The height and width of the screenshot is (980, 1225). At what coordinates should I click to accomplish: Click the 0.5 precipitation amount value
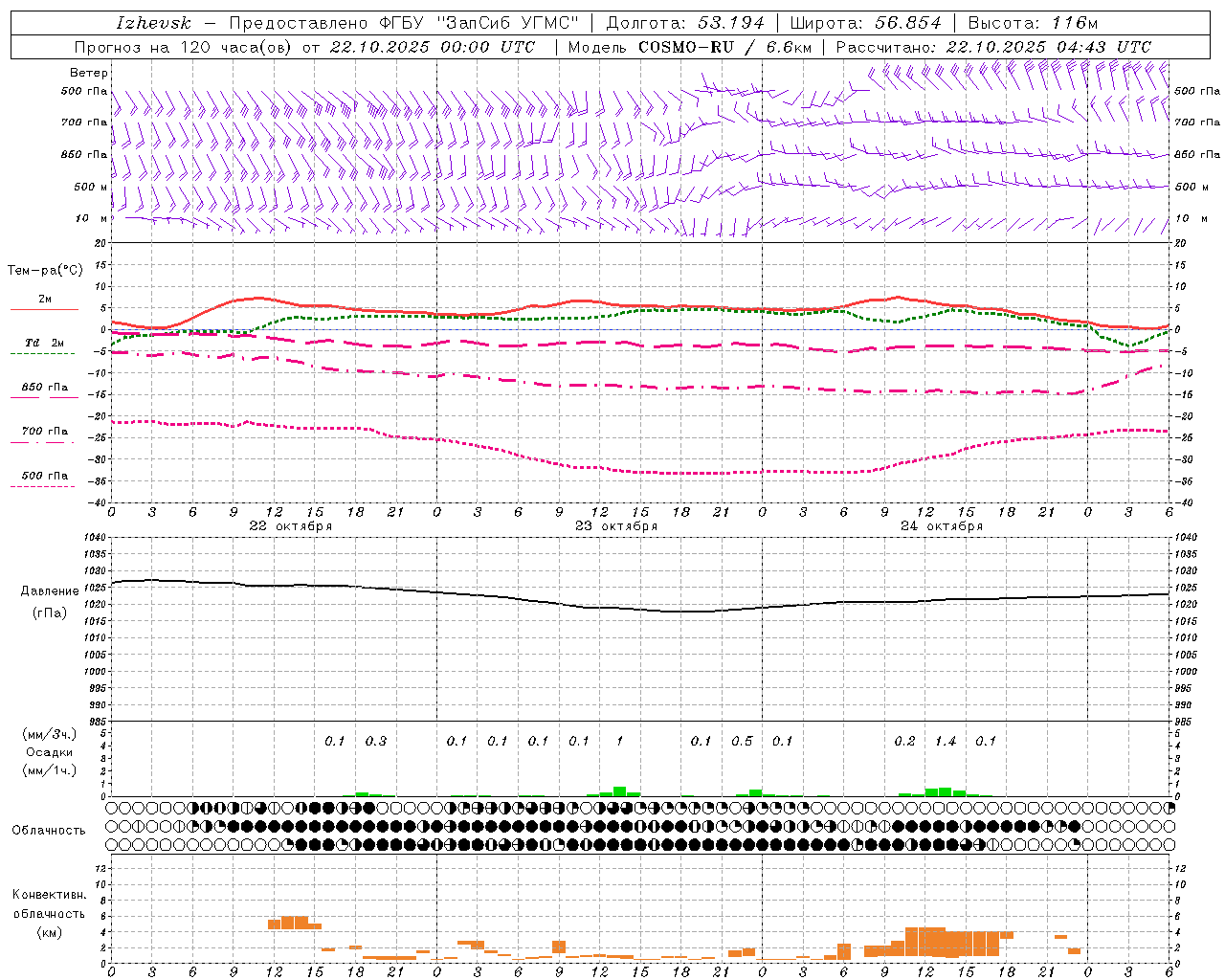(742, 742)
